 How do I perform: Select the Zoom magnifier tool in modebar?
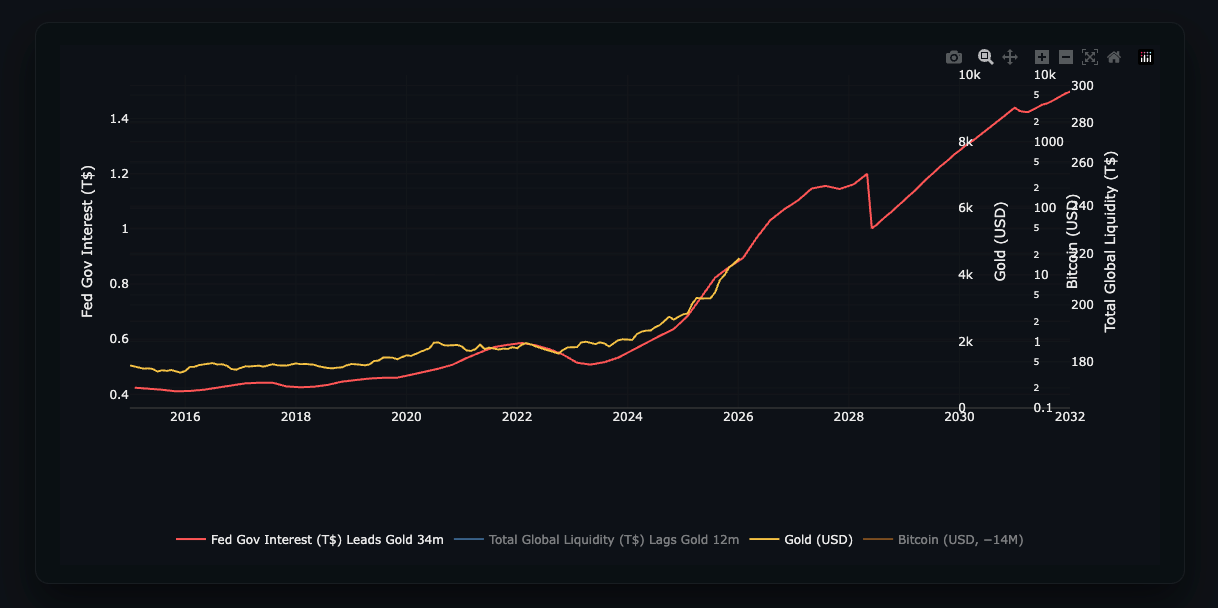click(x=985, y=57)
